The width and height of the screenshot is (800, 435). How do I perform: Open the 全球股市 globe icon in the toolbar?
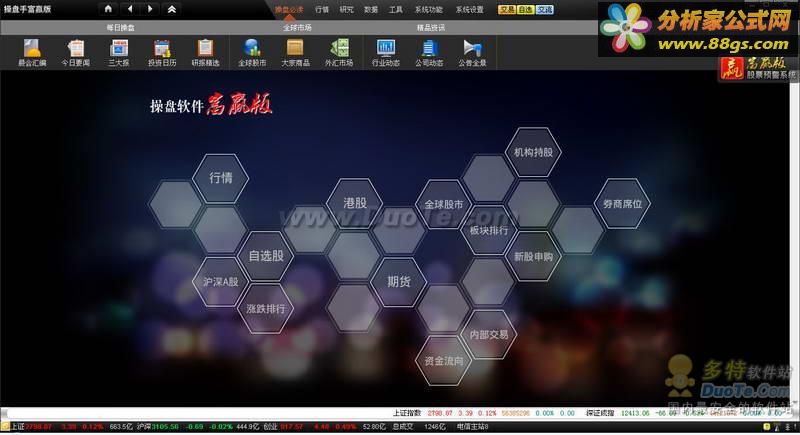(252, 53)
